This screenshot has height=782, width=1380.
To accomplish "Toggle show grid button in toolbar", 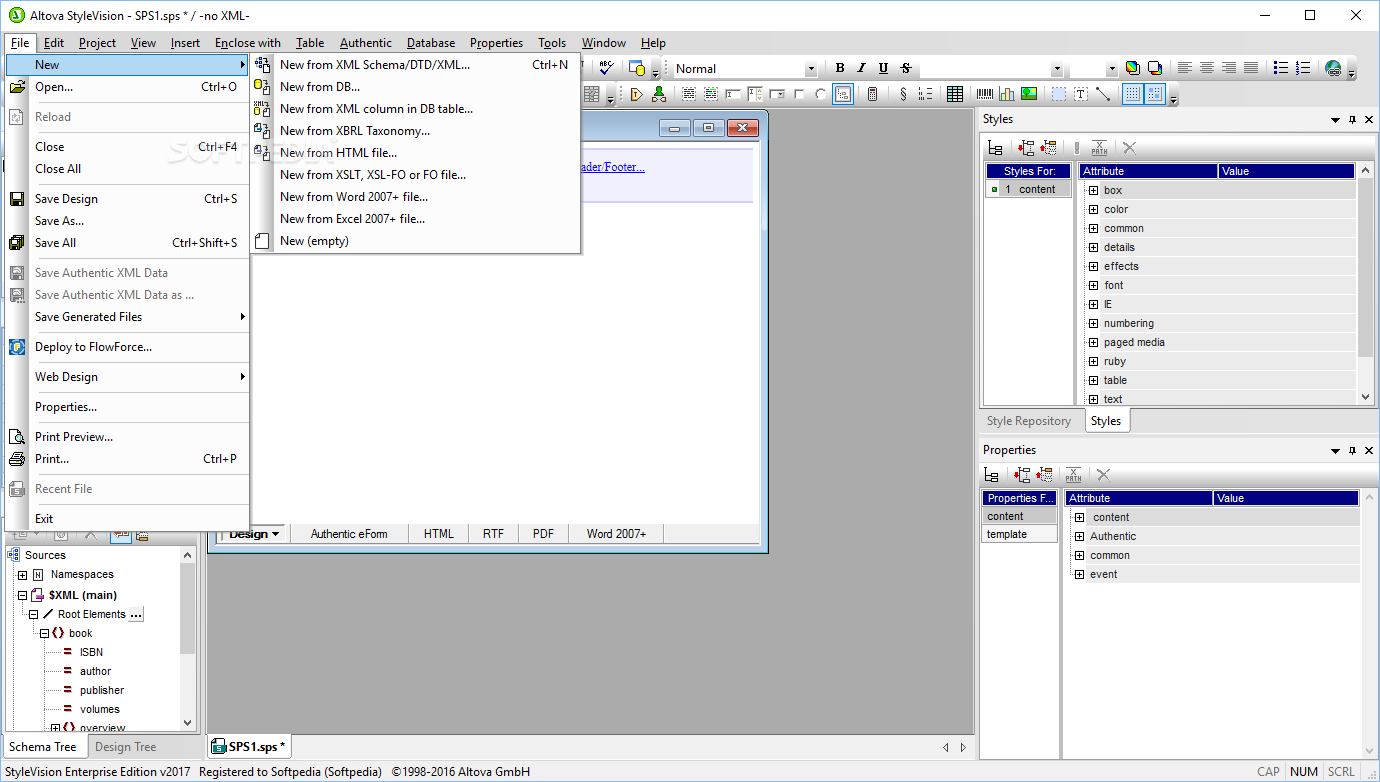I will pos(1133,94).
